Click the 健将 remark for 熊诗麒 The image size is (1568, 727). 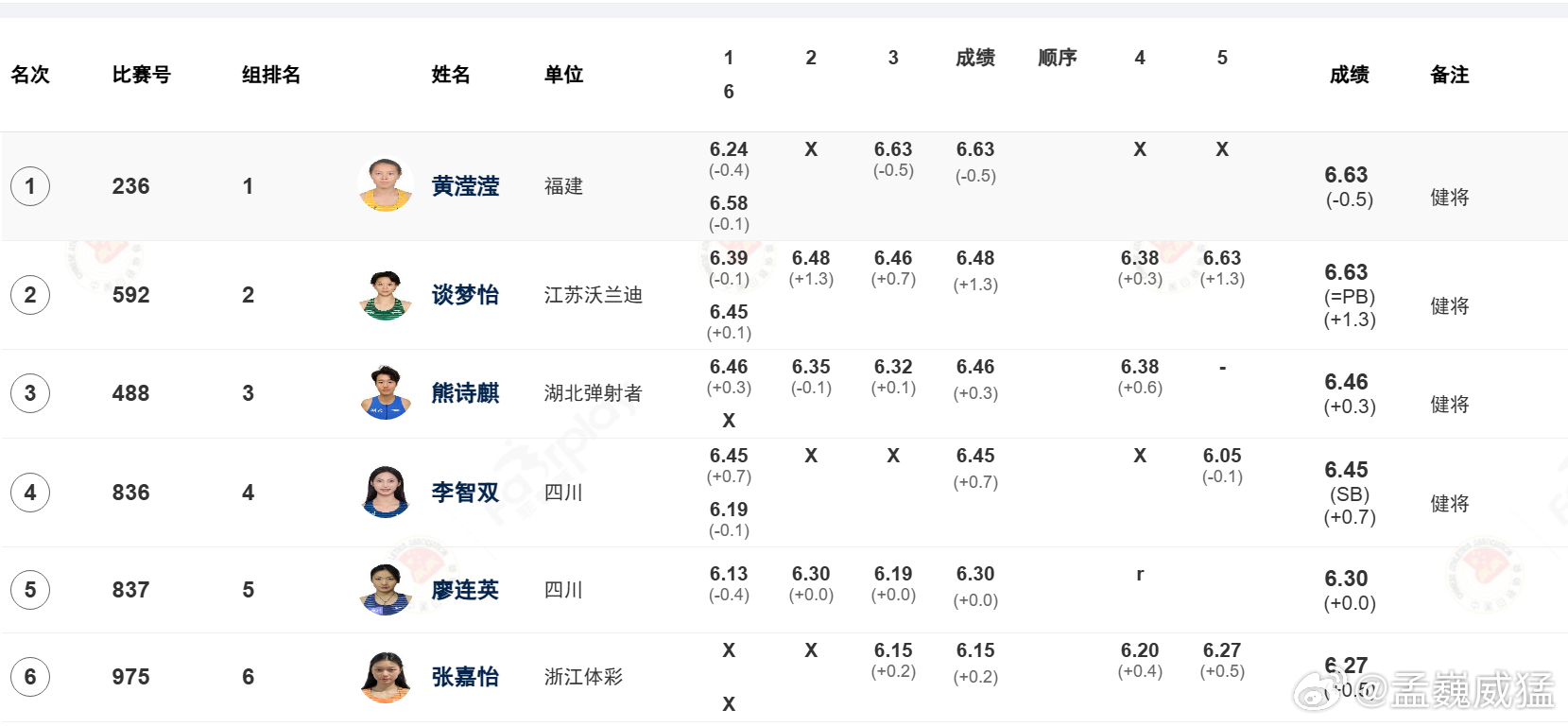click(1450, 405)
